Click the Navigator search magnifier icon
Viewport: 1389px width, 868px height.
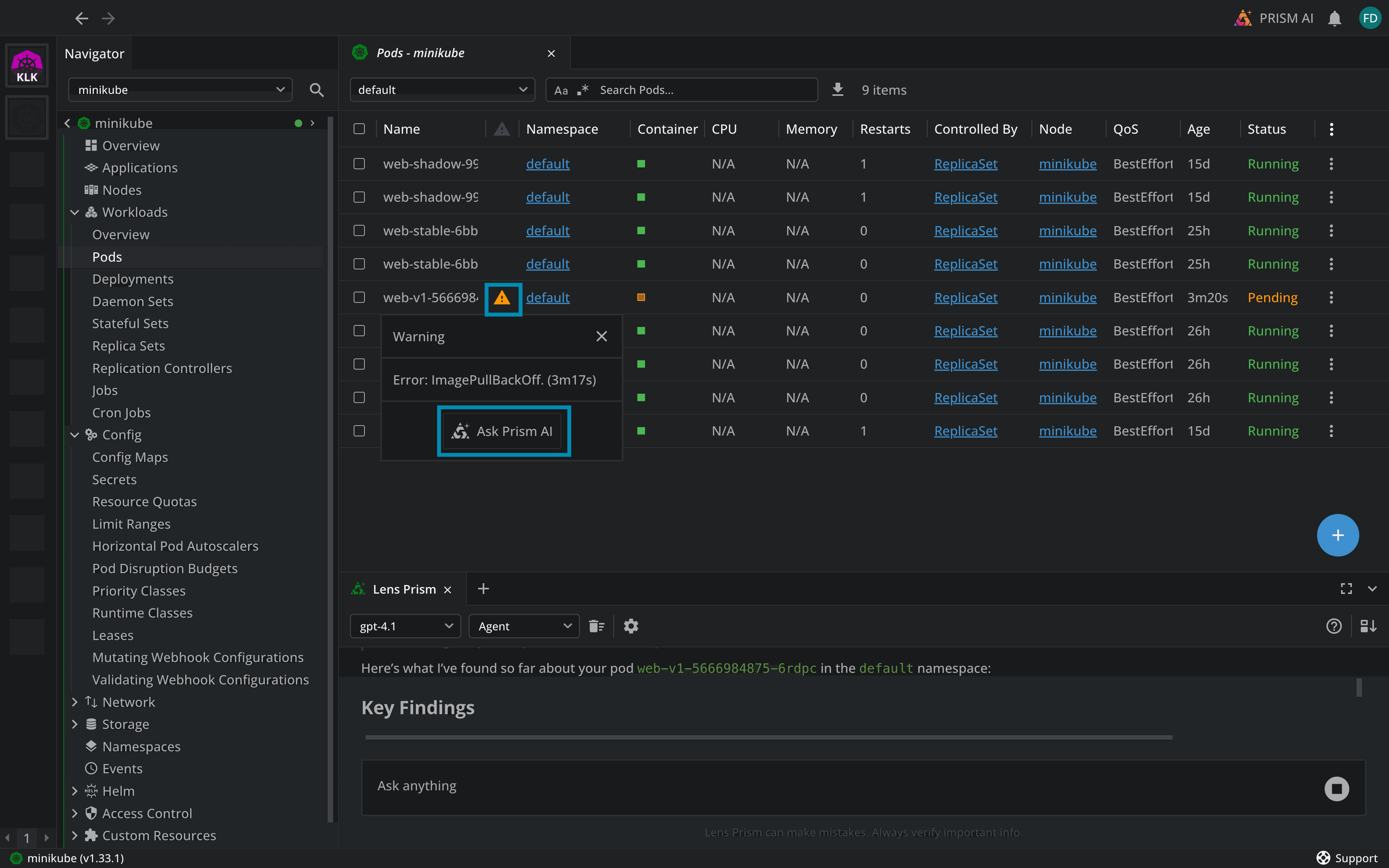pos(316,90)
